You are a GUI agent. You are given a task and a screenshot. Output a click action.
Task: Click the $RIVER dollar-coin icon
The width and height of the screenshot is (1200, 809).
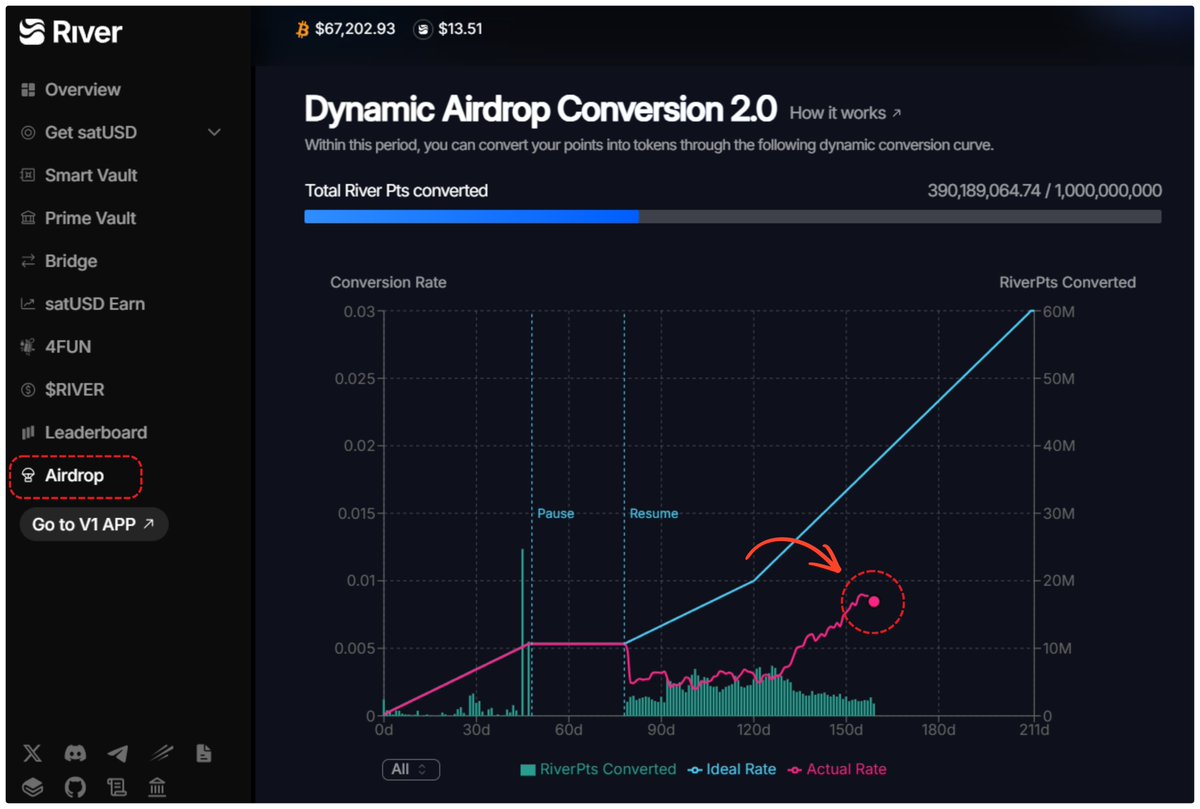tap(28, 390)
